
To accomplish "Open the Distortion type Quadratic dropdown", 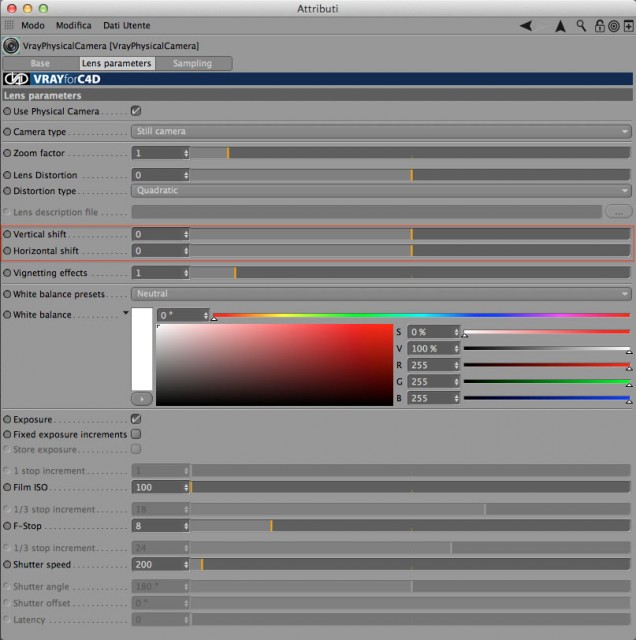I will [381, 191].
